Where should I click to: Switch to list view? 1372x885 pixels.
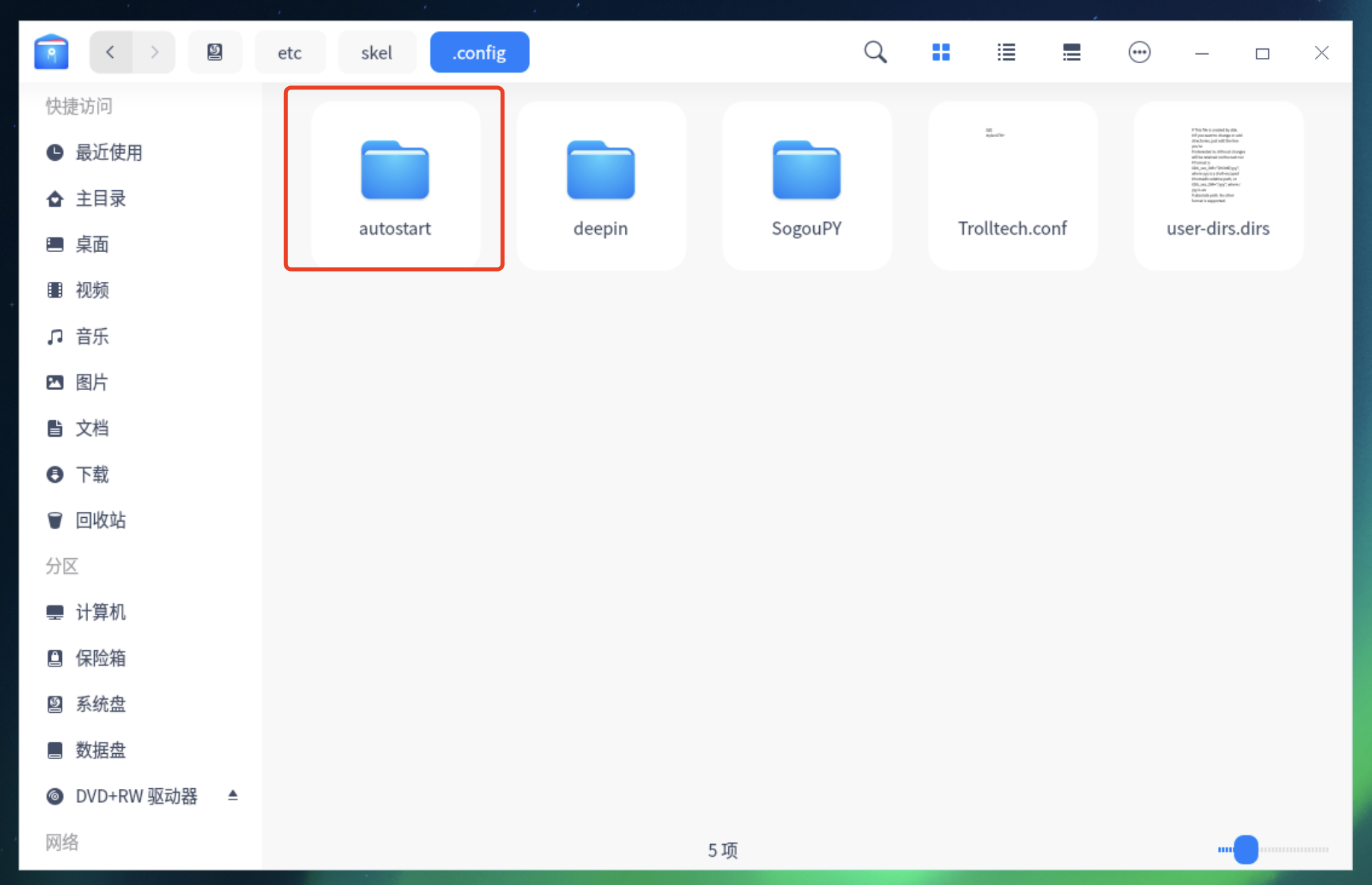(x=1006, y=52)
